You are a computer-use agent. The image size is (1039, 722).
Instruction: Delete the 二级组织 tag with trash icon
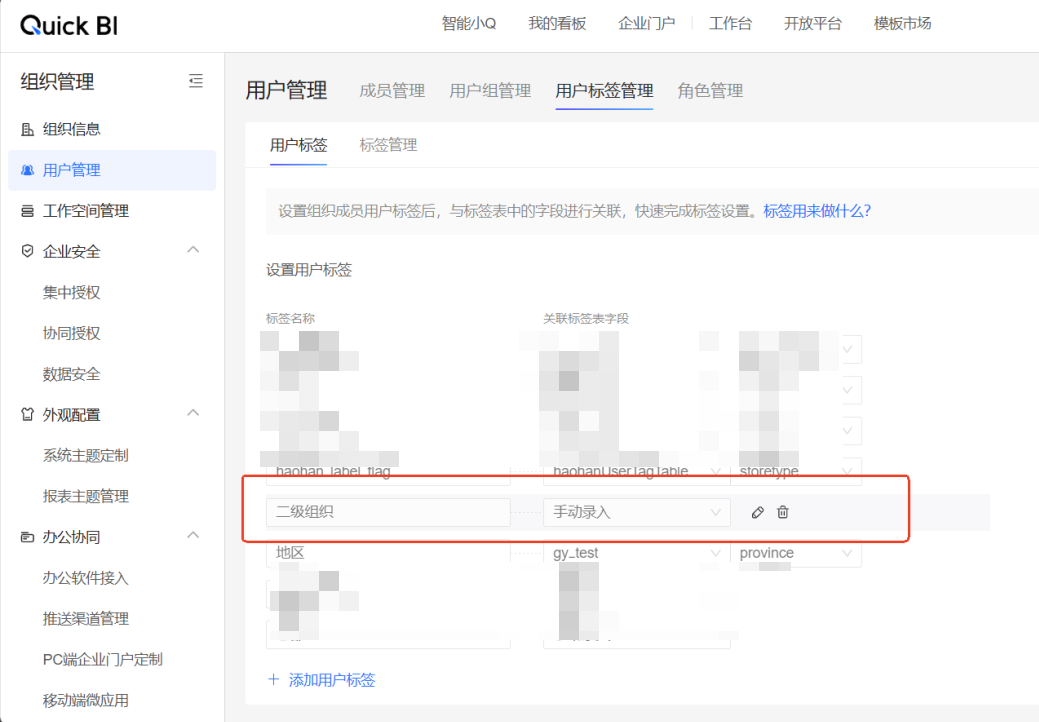[x=783, y=512]
